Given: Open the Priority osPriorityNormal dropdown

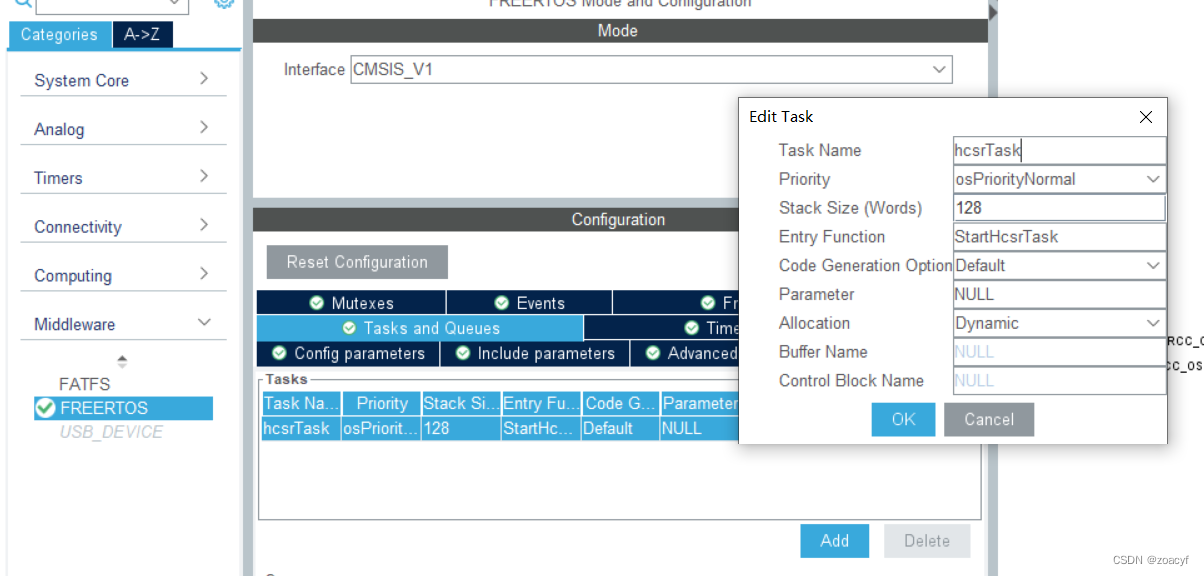Looking at the screenshot, I should [x=1059, y=179].
